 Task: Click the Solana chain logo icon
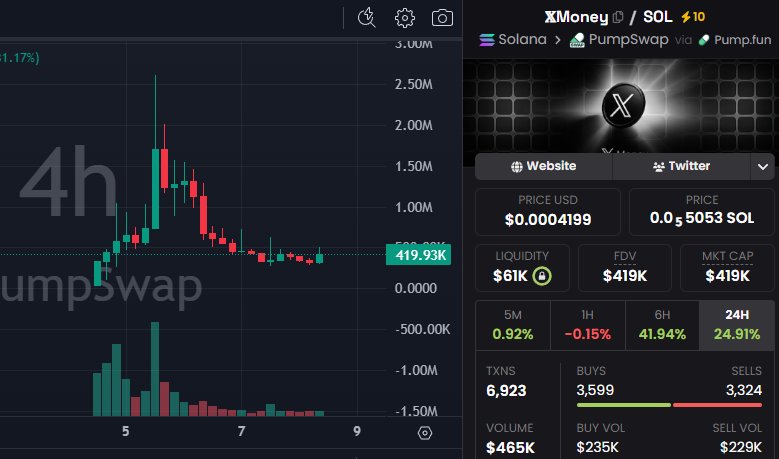(488, 40)
